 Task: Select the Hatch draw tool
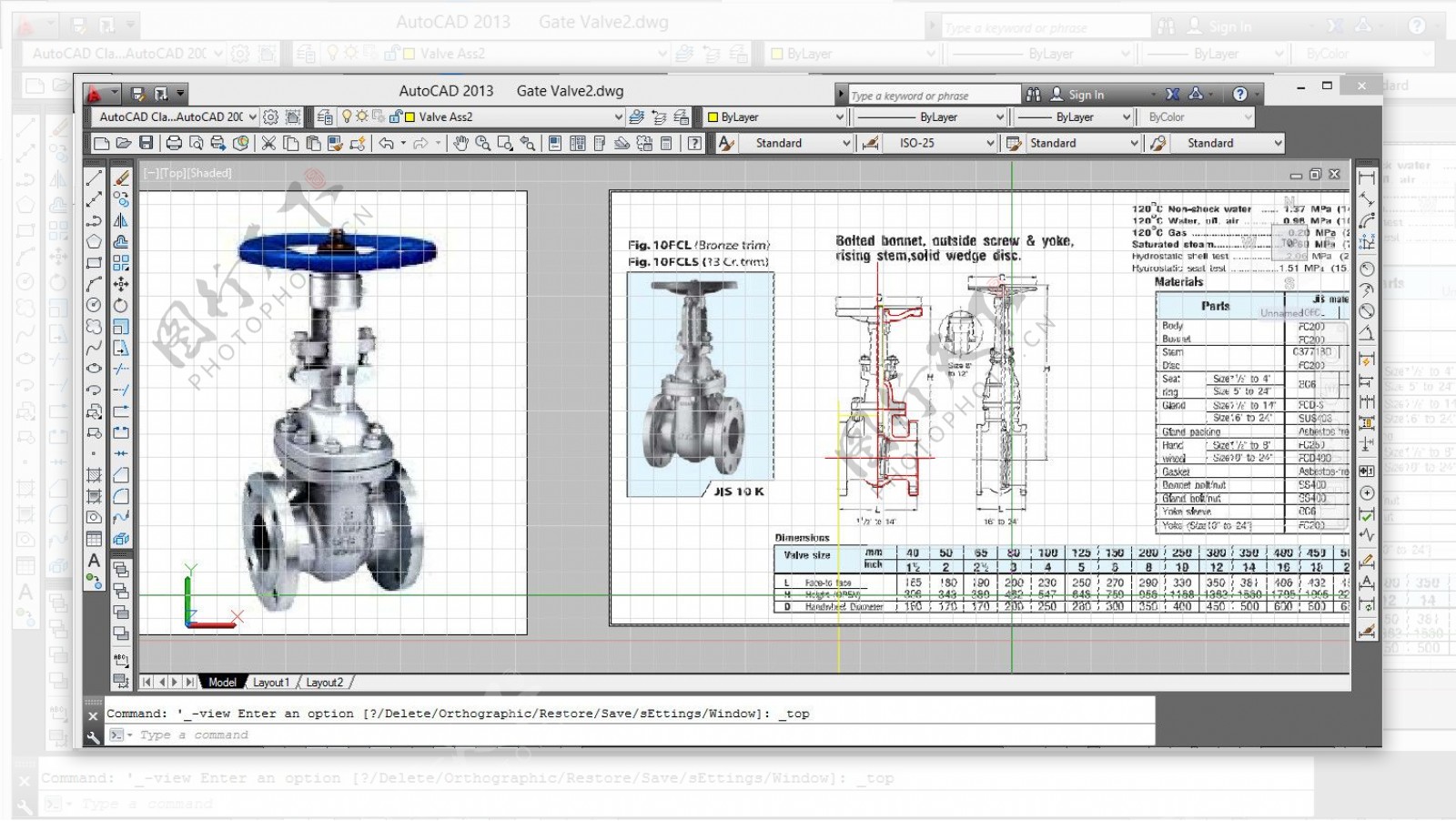click(x=94, y=475)
